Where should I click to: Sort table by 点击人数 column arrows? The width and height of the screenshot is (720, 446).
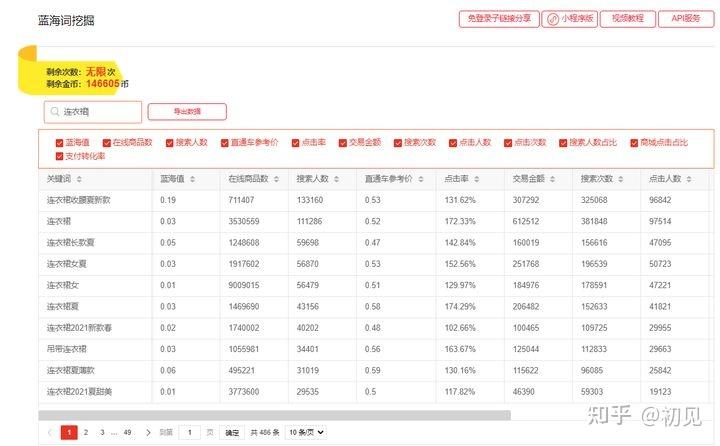(x=689, y=179)
